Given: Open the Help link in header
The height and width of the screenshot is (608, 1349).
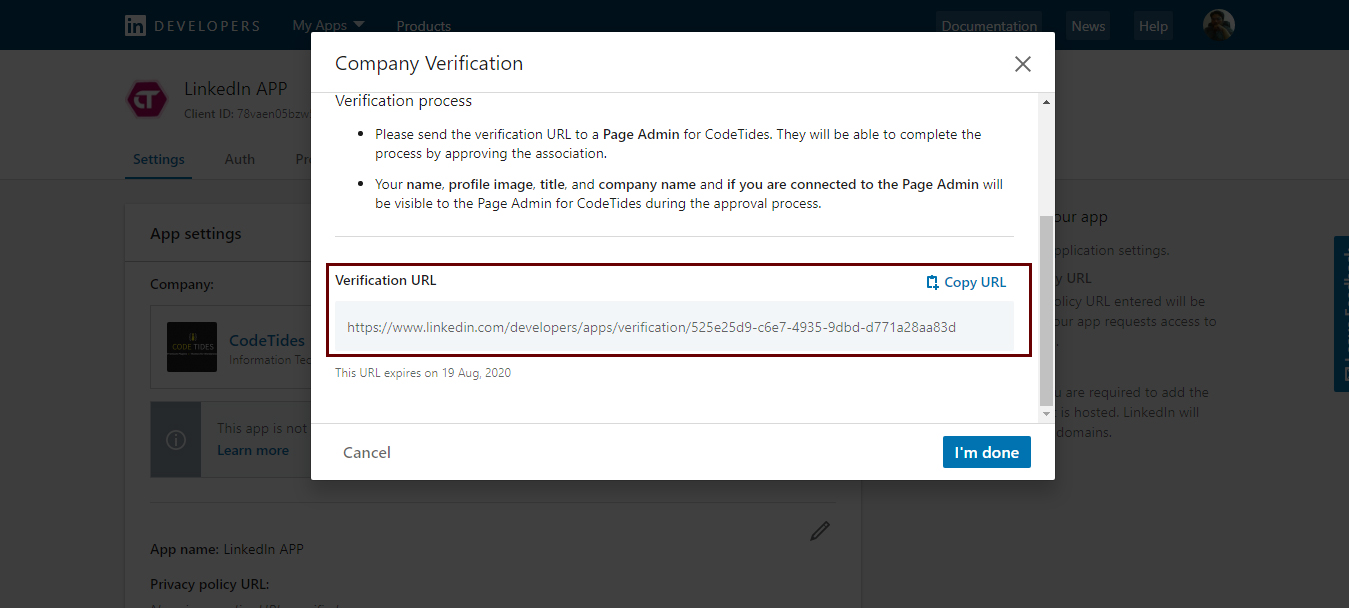Looking at the screenshot, I should (1153, 26).
